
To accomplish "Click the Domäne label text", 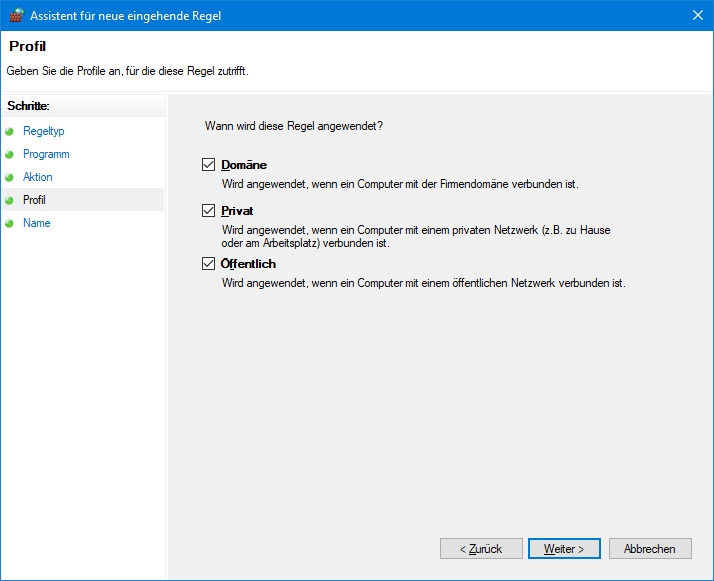I will click(x=244, y=165).
